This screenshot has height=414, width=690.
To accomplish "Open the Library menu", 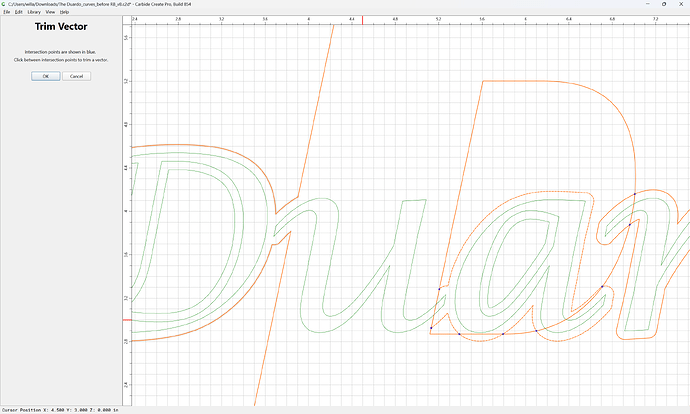I will (x=34, y=12).
